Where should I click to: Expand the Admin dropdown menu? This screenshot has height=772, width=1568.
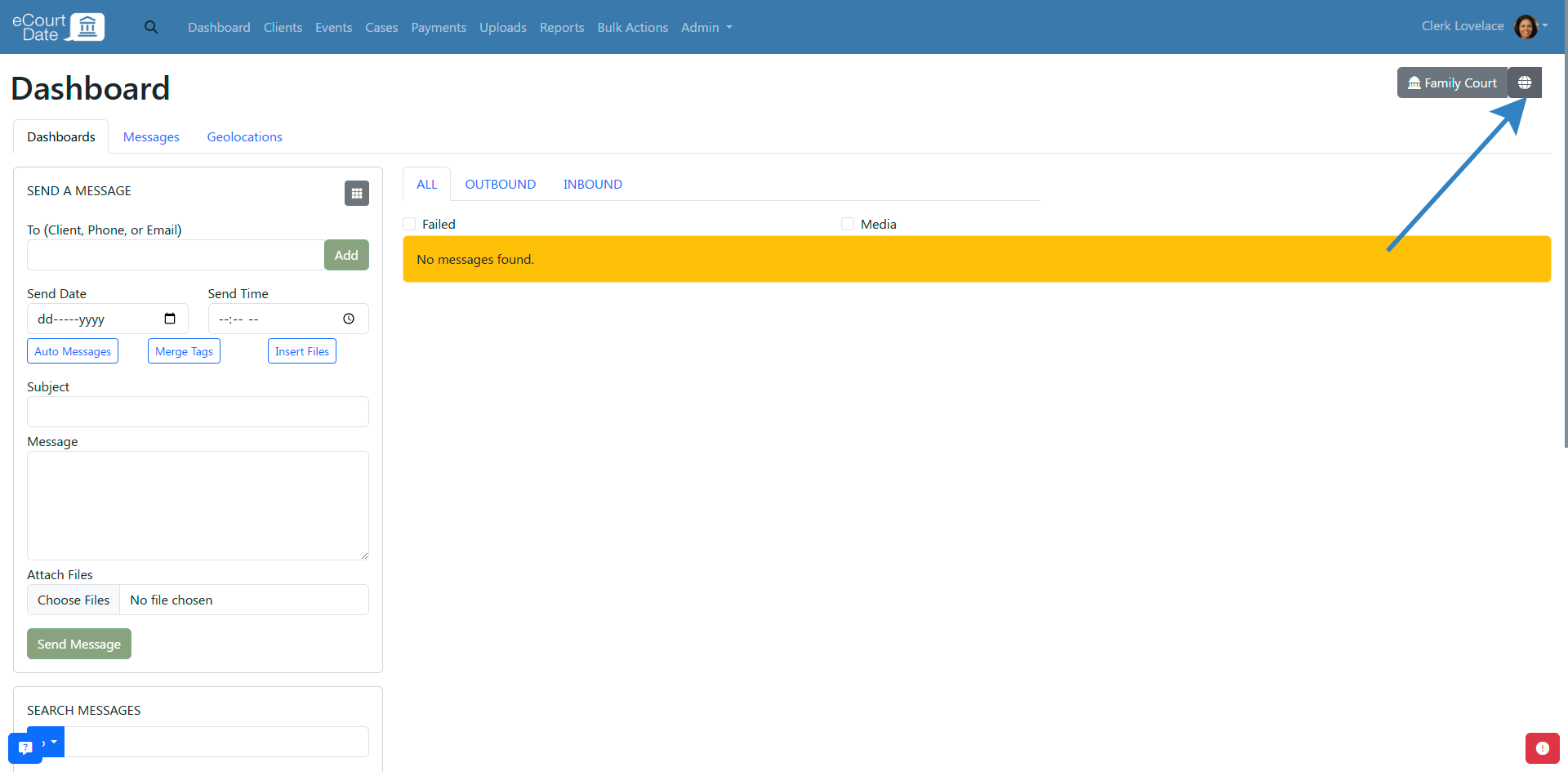tap(706, 27)
